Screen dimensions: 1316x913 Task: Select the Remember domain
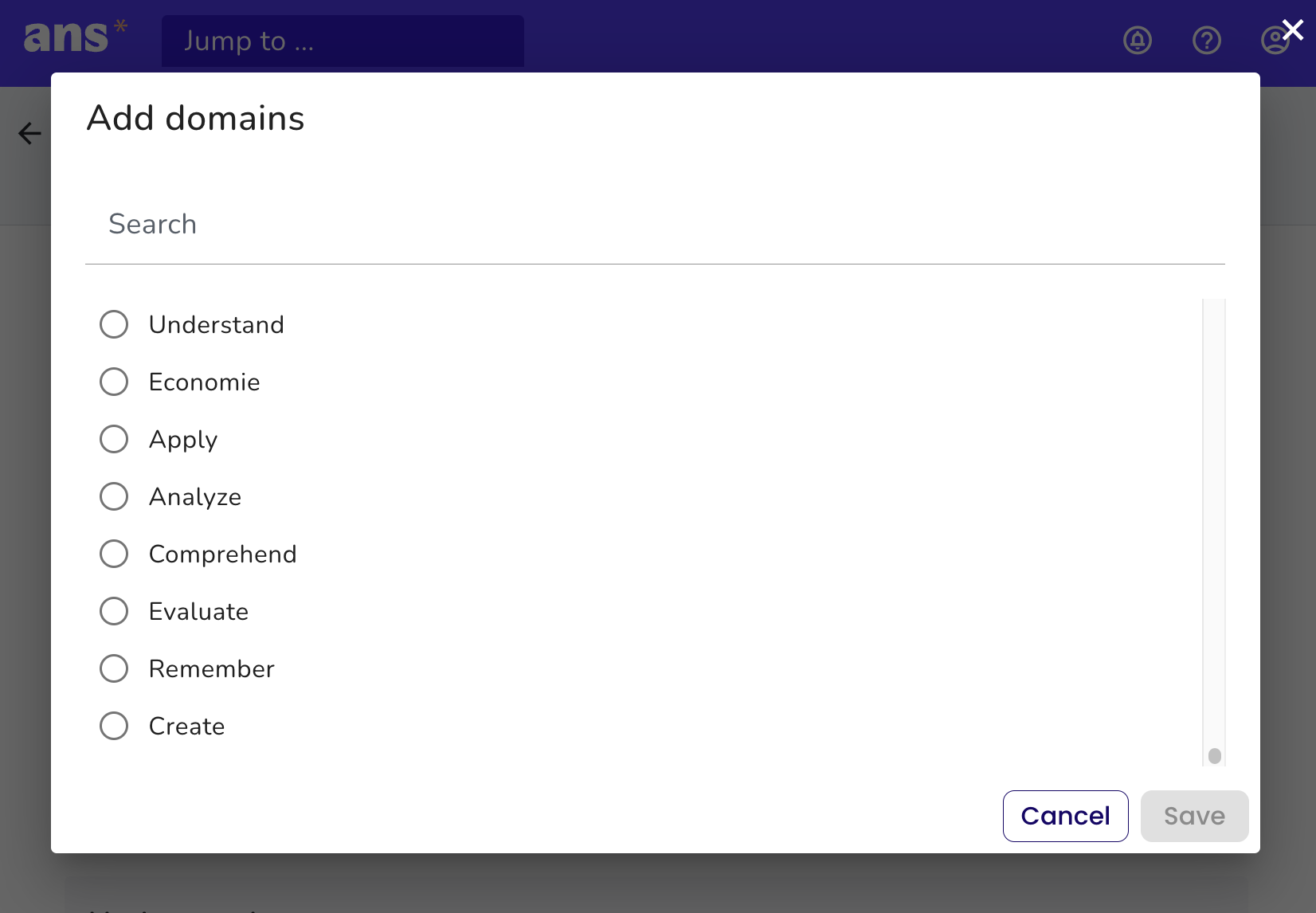[x=114, y=668]
